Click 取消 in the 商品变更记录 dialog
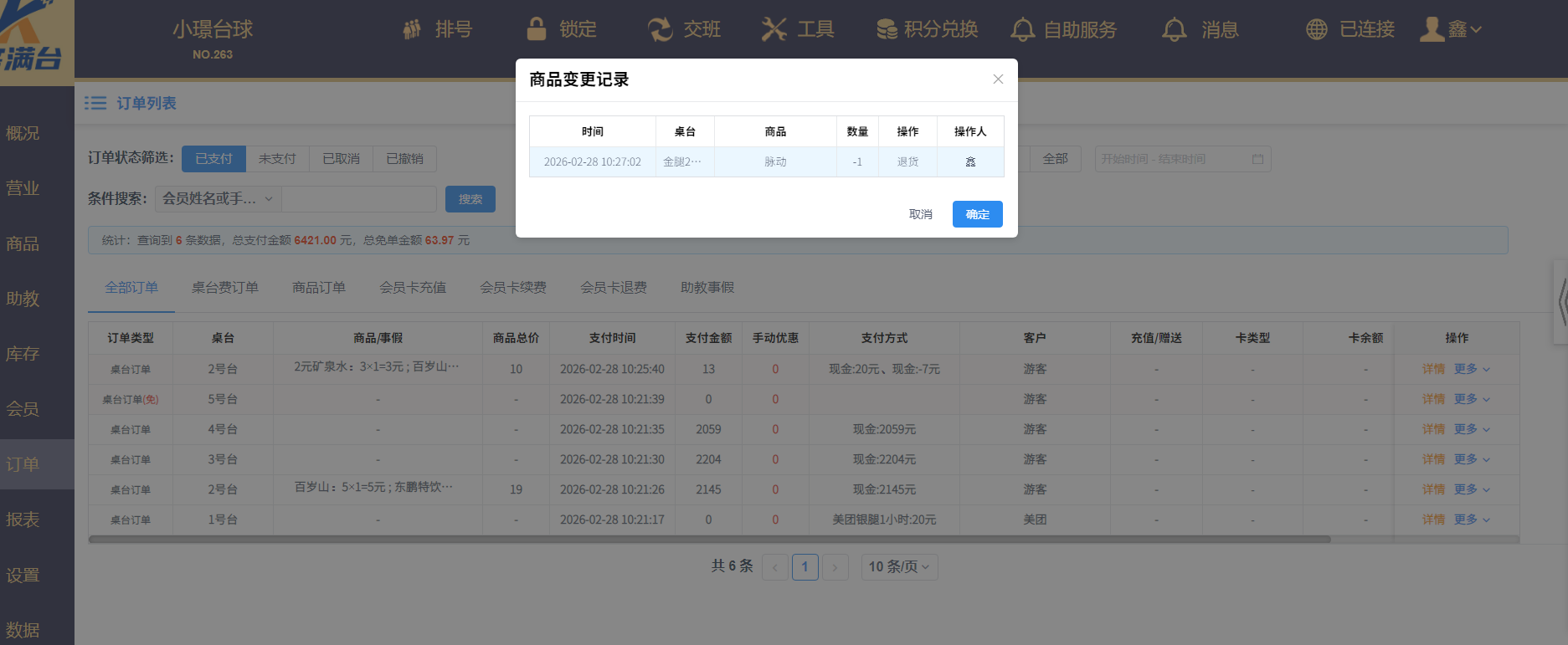Viewport: 1568px width, 645px height. 920,214
